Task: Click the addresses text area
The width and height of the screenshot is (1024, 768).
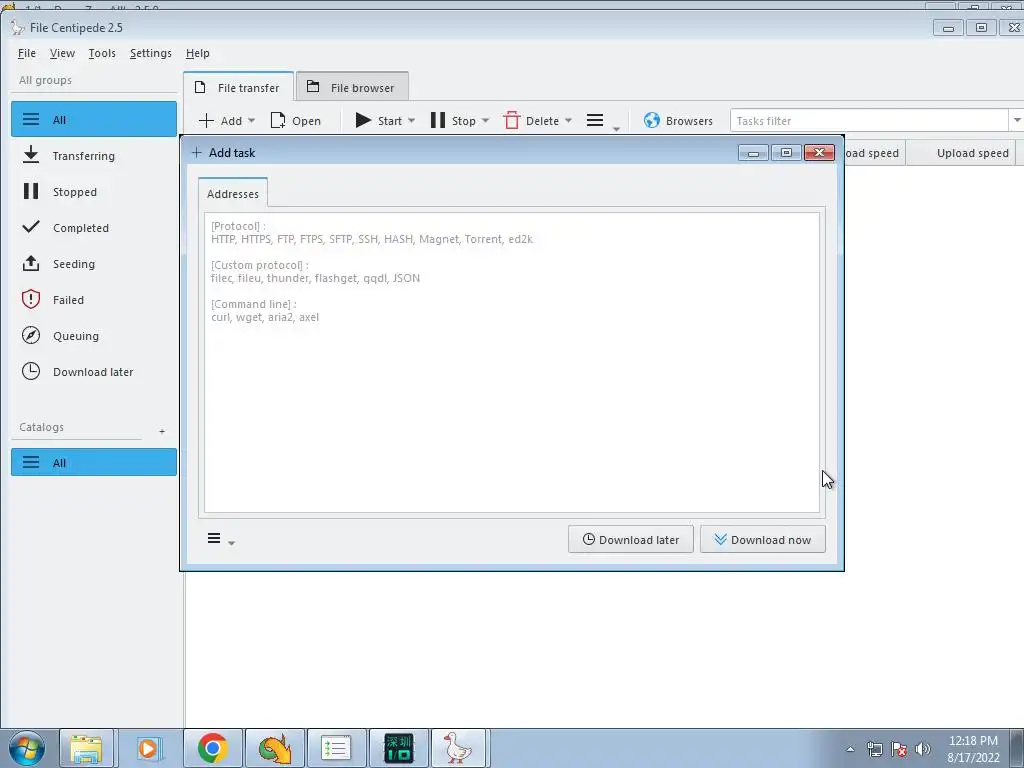Action: pyautogui.click(x=512, y=362)
